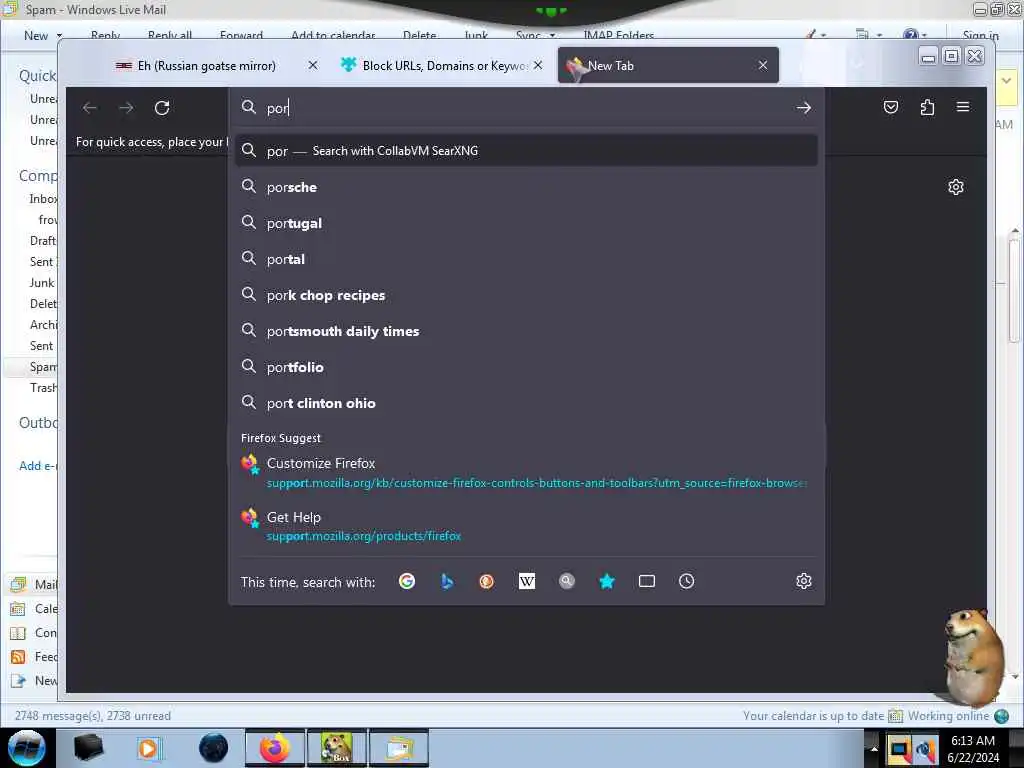The height and width of the screenshot is (768, 1024).
Task: Open Windows Media Player taskbar icon
Action: (148, 748)
